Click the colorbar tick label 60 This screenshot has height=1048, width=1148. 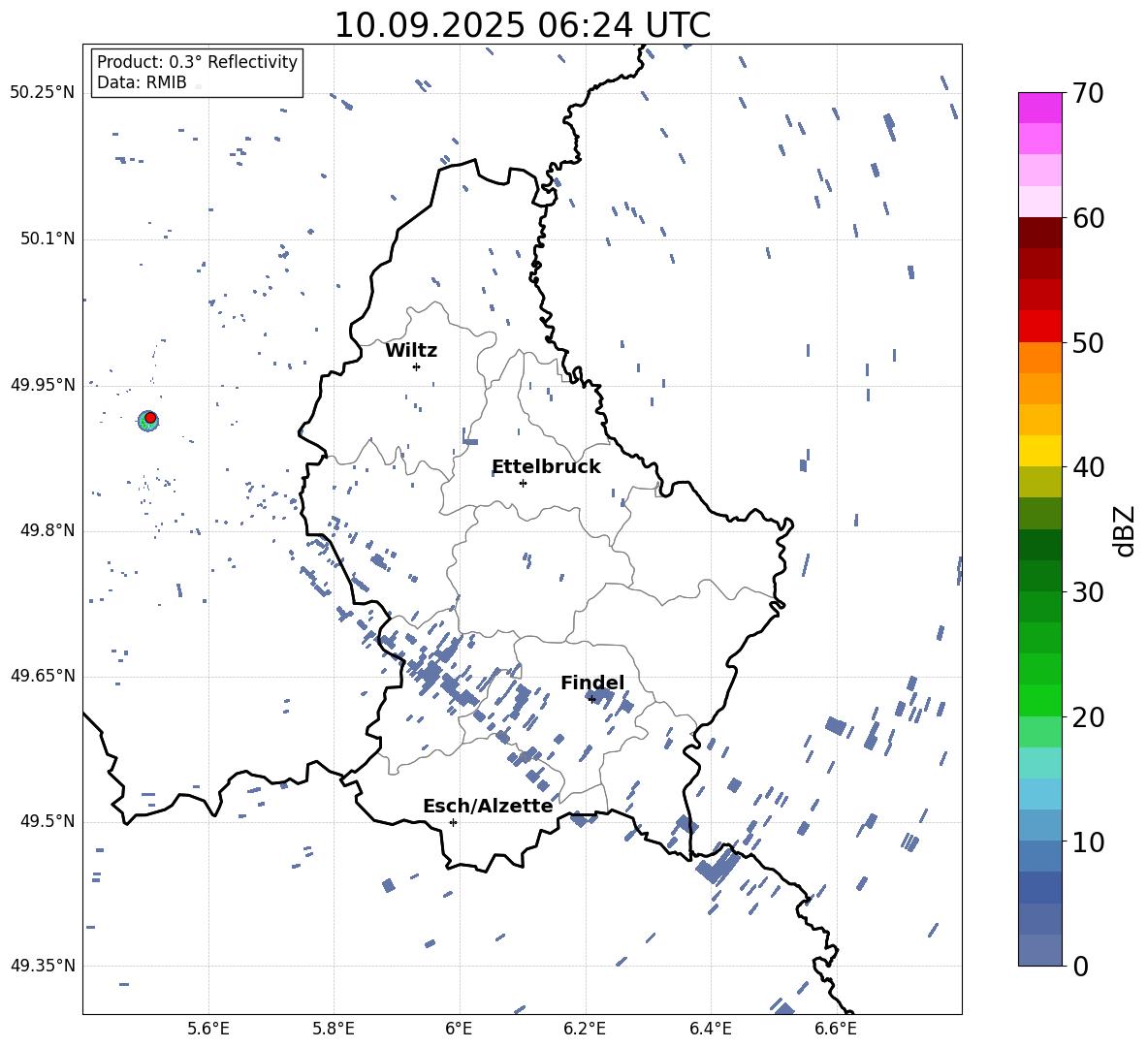[x=1088, y=218]
